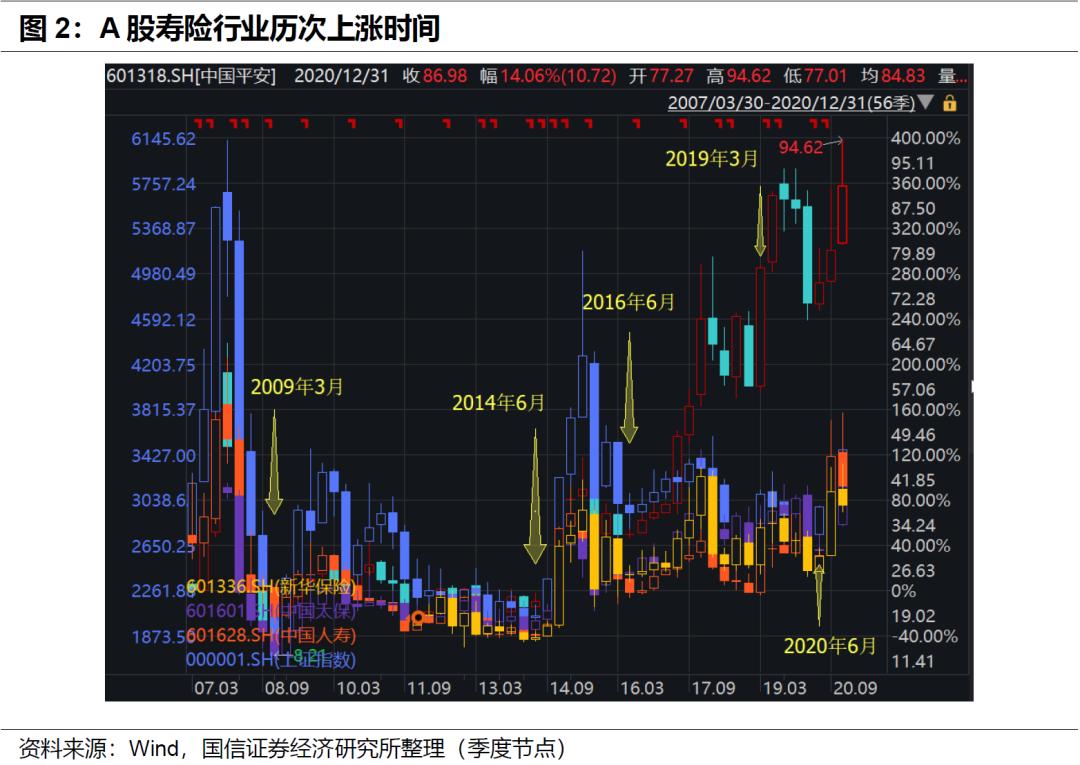1080x765 pixels.
Task: Click the 5757.24 left axis value
Action: click(163, 185)
